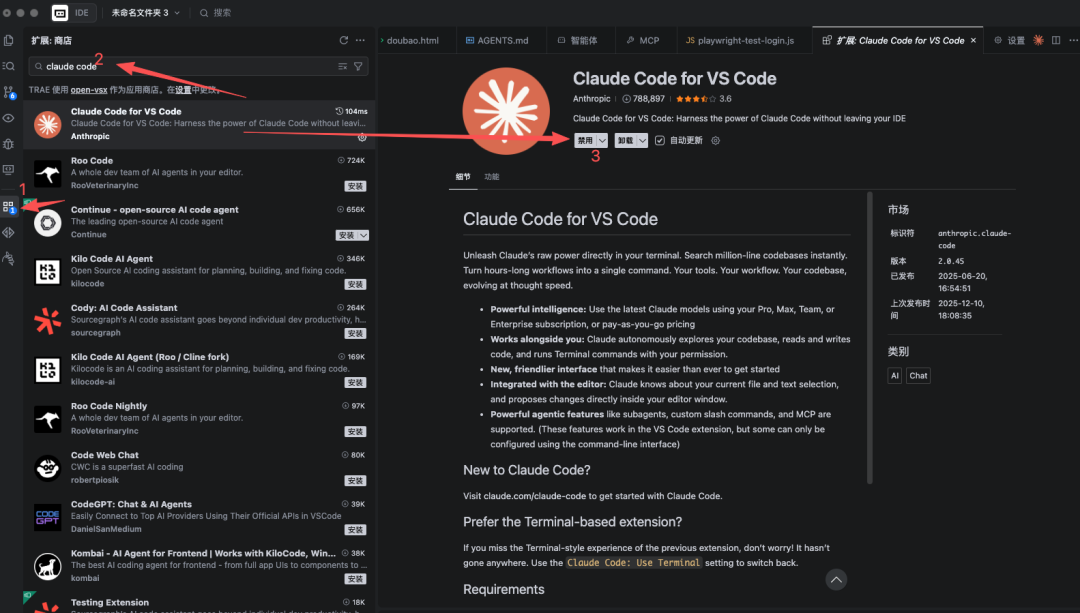Open editor more actions ellipsis at top right
The image size is (1080, 613).
pos(1073,40)
